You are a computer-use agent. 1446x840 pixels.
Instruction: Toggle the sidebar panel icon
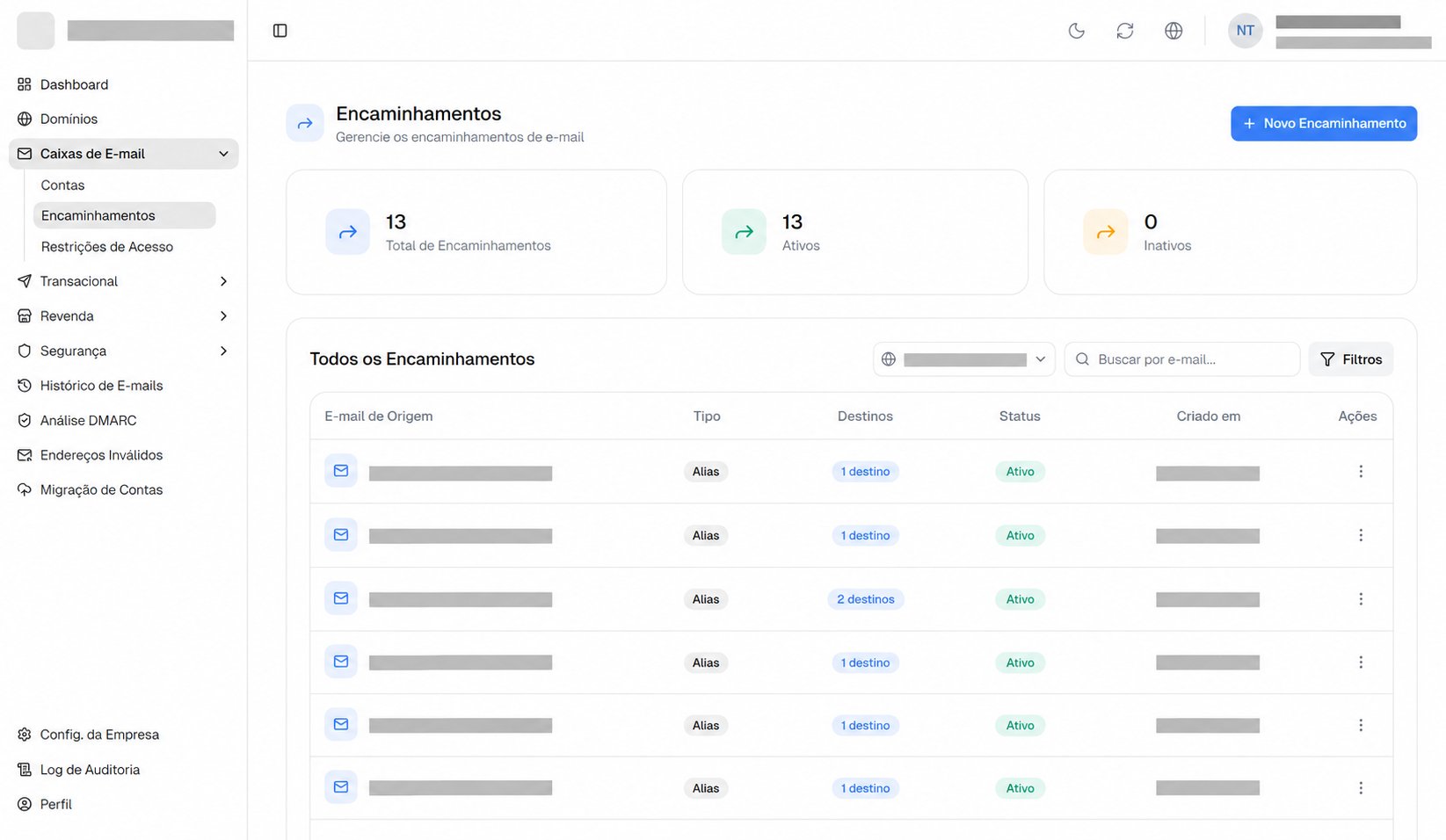pos(280,31)
